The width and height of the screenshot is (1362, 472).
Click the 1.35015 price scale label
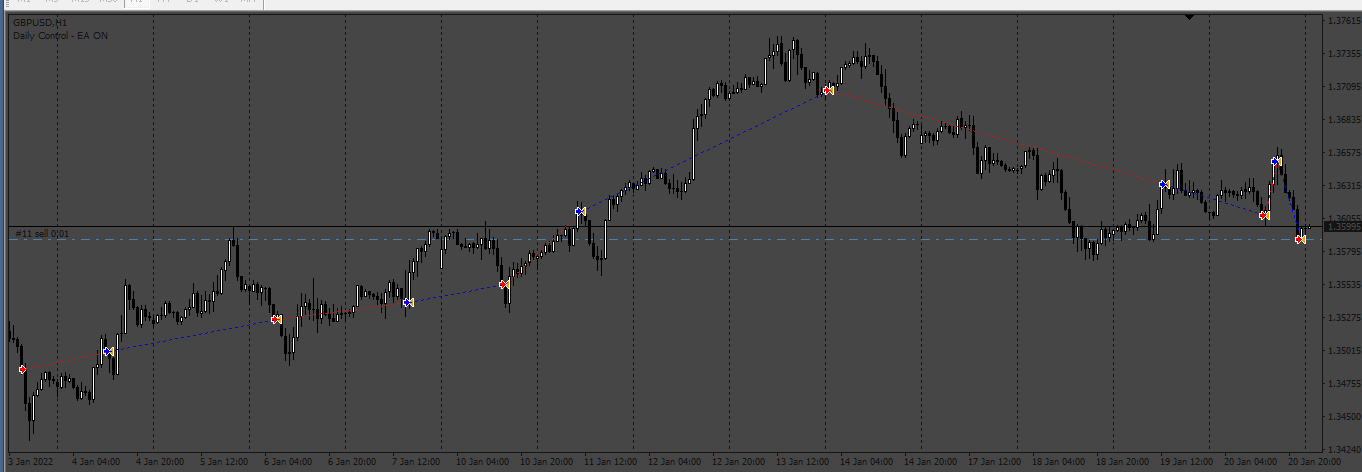1344,350
